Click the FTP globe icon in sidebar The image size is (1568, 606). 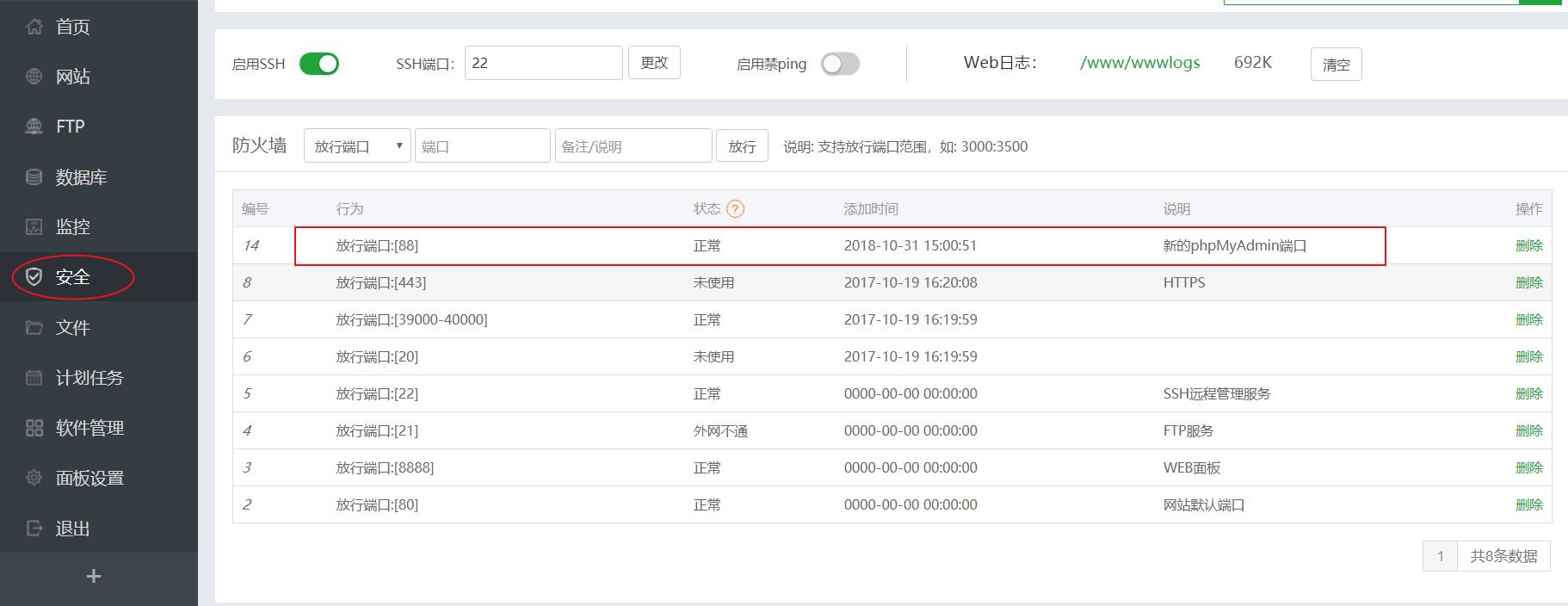(x=34, y=127)
